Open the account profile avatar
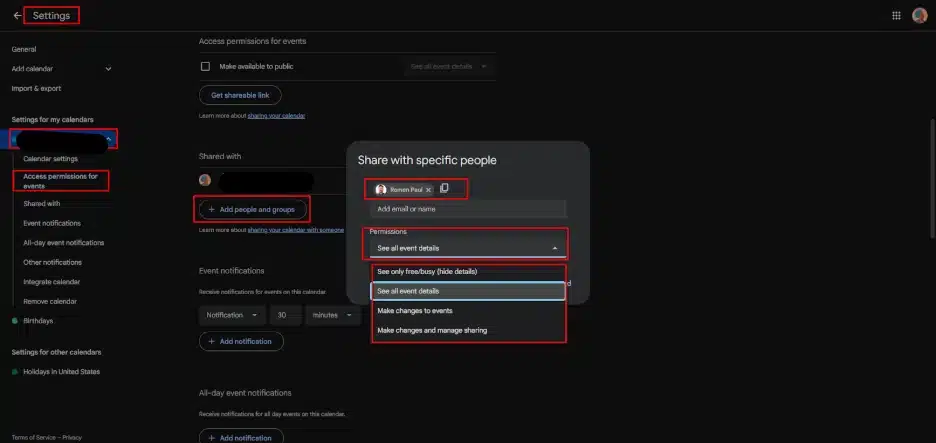The width and height of the screenshot is (936, 443). tap(919, 16)
